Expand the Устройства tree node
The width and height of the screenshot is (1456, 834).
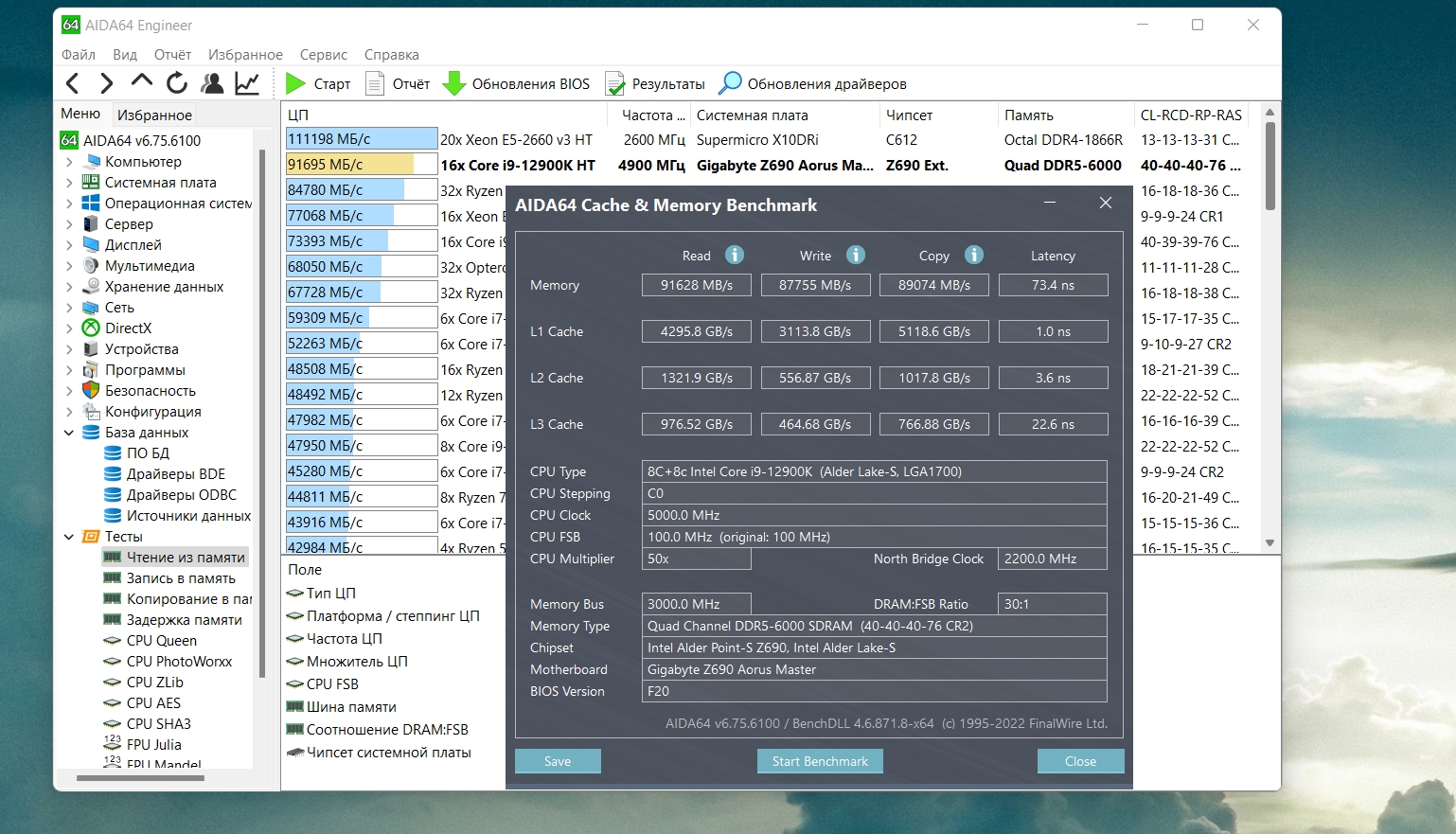pos(69,349)
